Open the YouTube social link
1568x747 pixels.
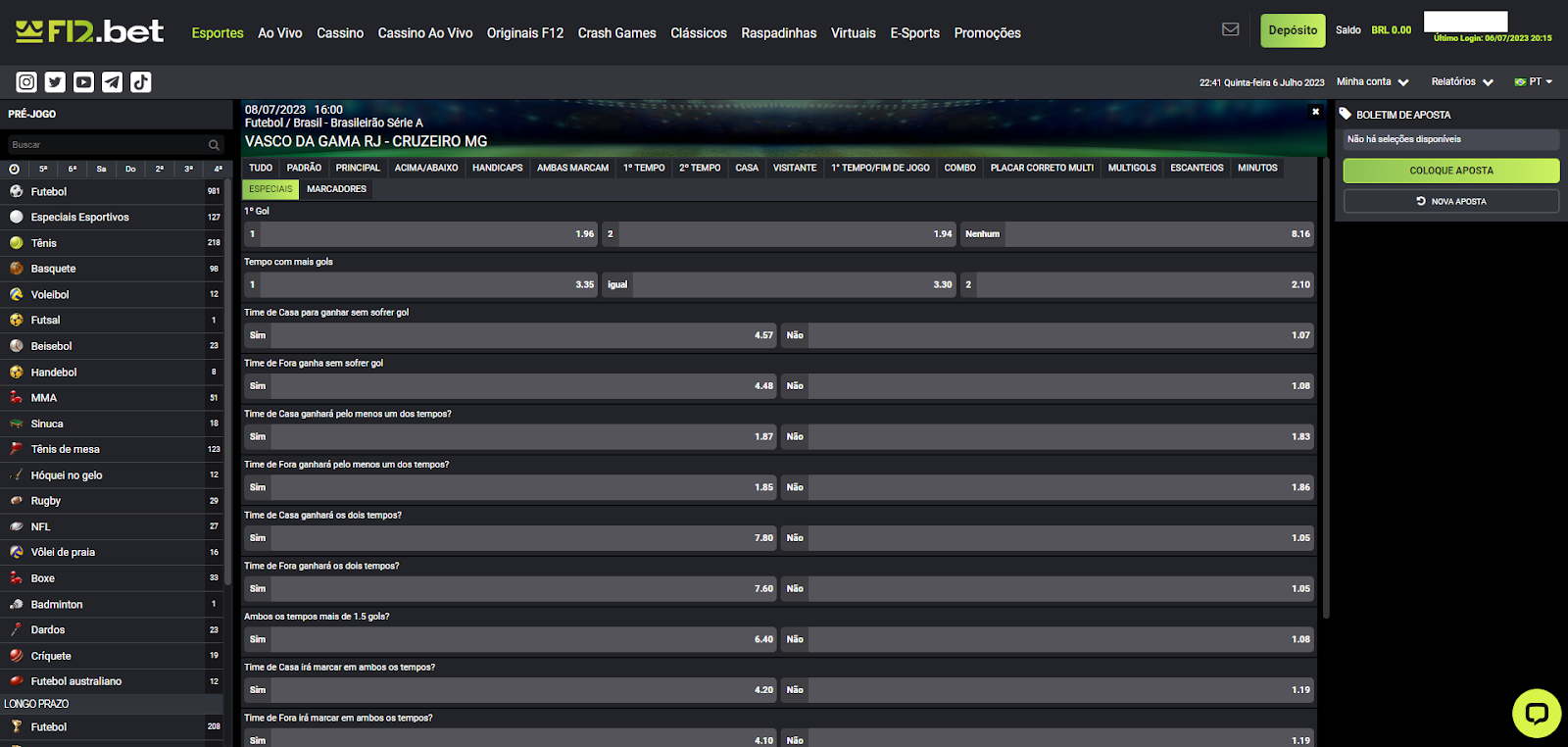[x=83, y=82]
